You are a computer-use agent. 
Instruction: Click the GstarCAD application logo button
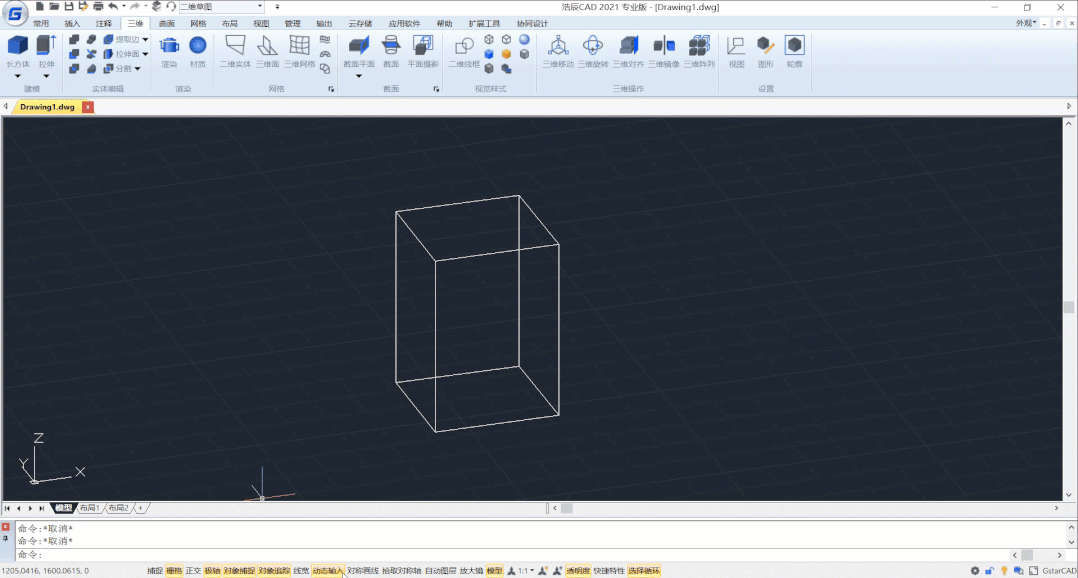tap(14, 12)
